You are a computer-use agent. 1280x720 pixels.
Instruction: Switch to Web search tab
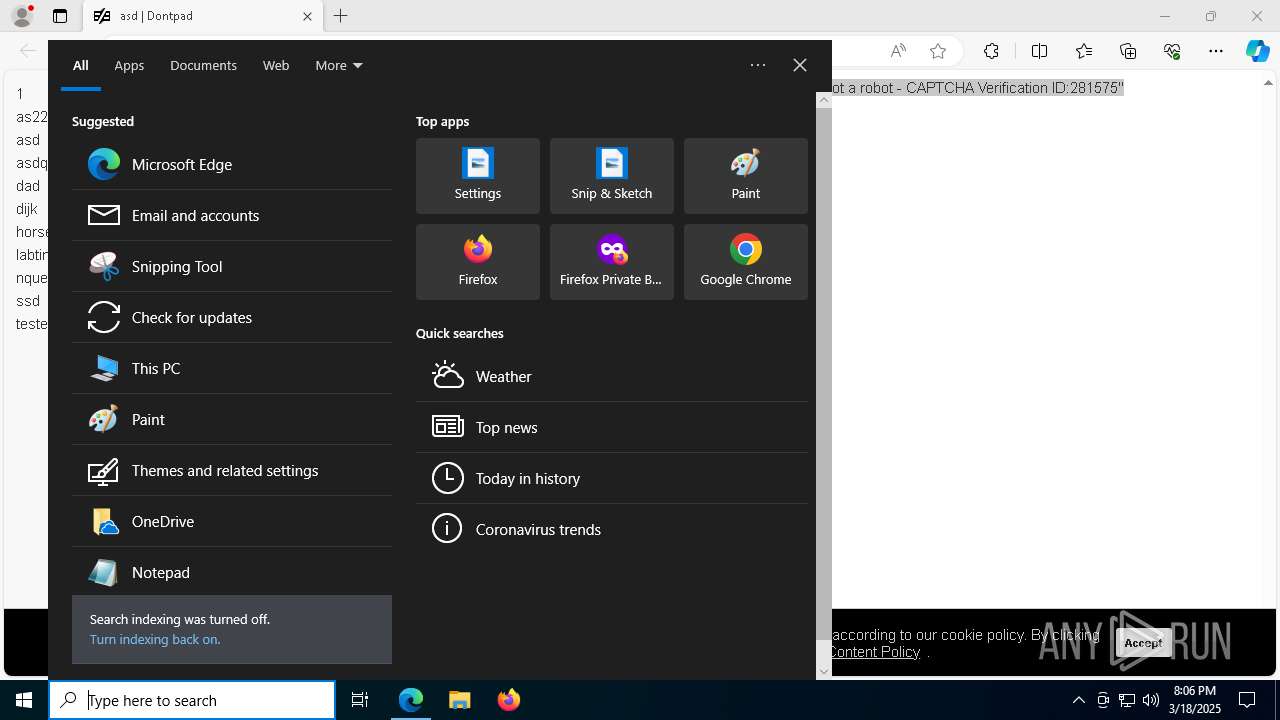(x=276, y=65)
